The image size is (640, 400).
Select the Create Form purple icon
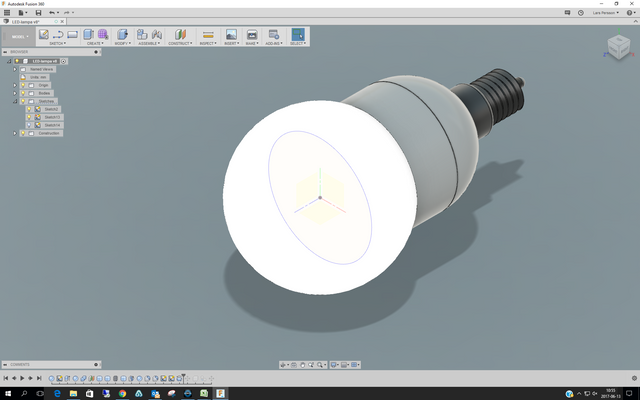tap(103, 34)
